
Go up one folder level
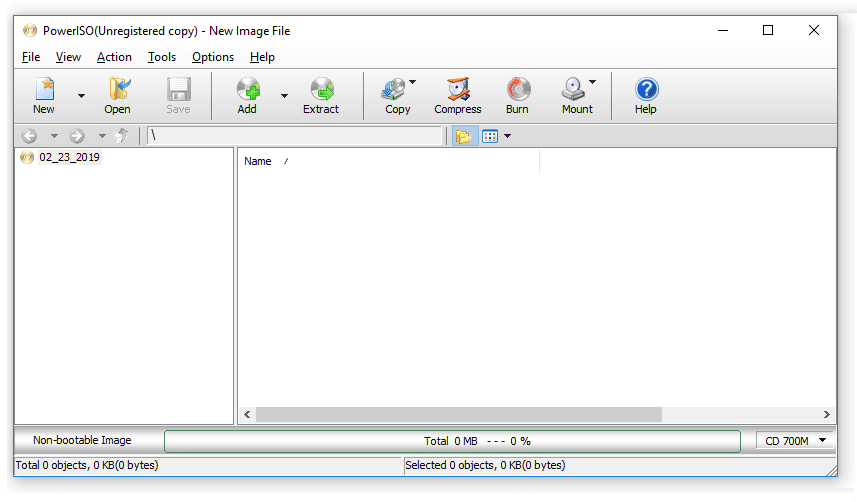122,136
